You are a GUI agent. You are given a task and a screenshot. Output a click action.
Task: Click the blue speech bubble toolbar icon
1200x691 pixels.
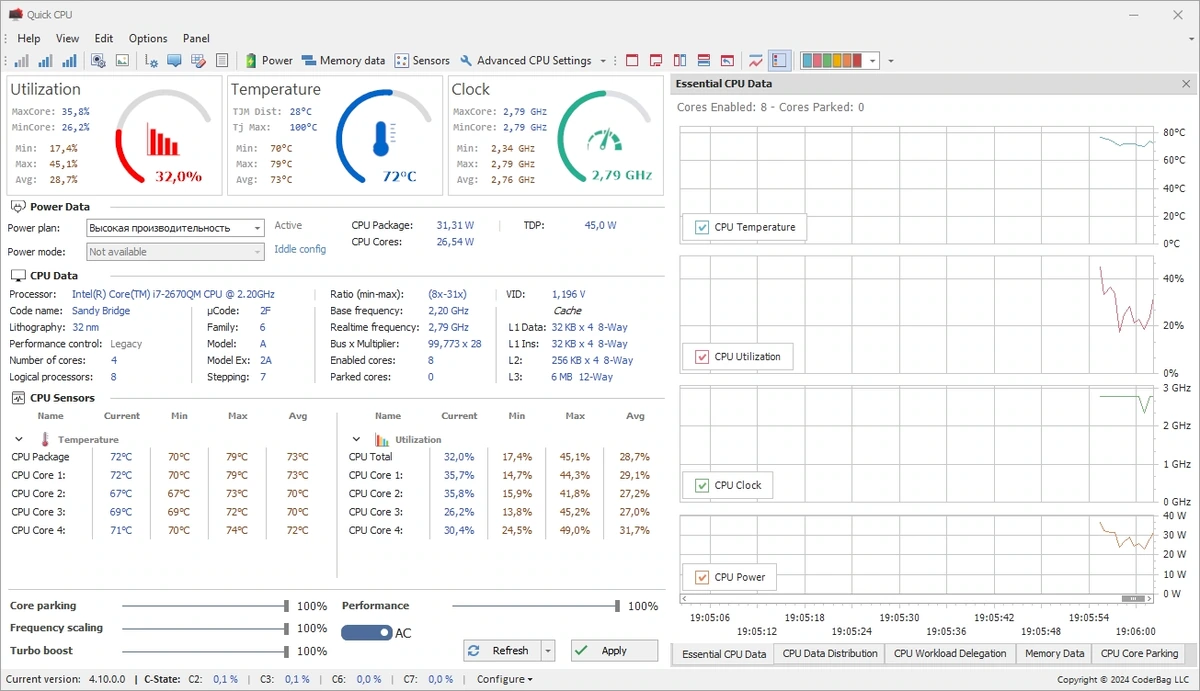(174, 61)
